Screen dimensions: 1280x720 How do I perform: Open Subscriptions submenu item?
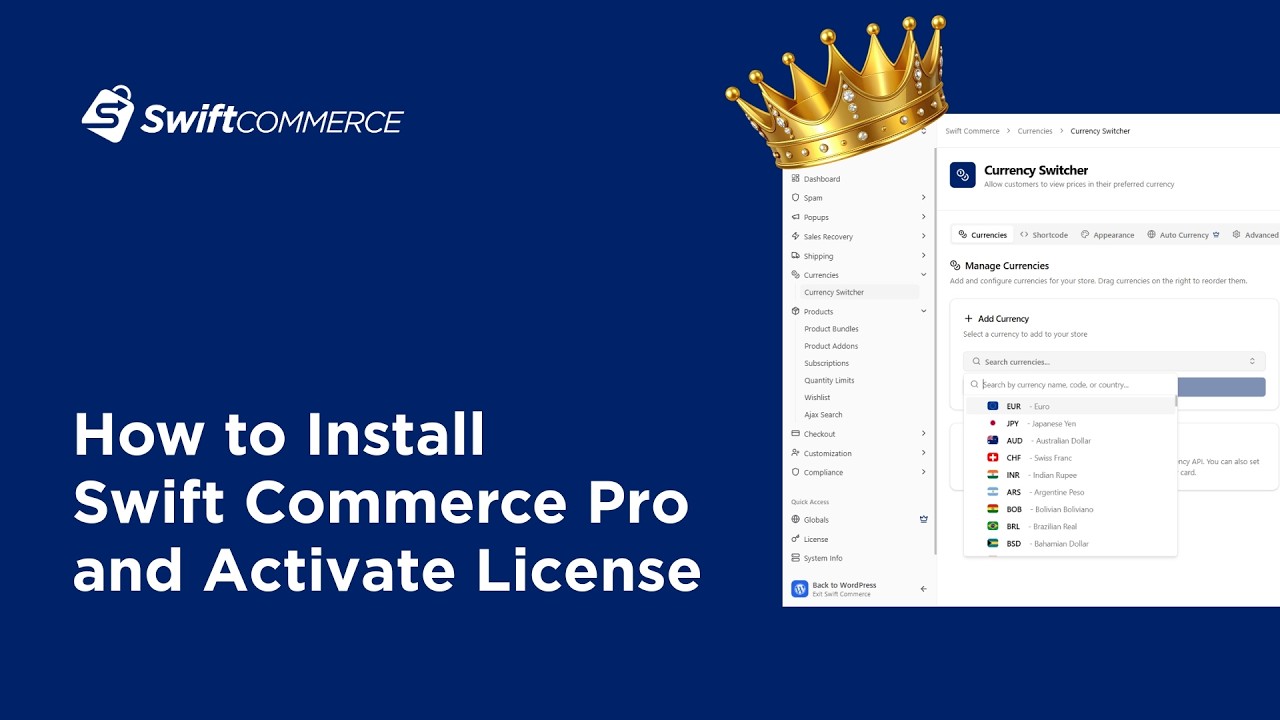(x=827, y=363)
